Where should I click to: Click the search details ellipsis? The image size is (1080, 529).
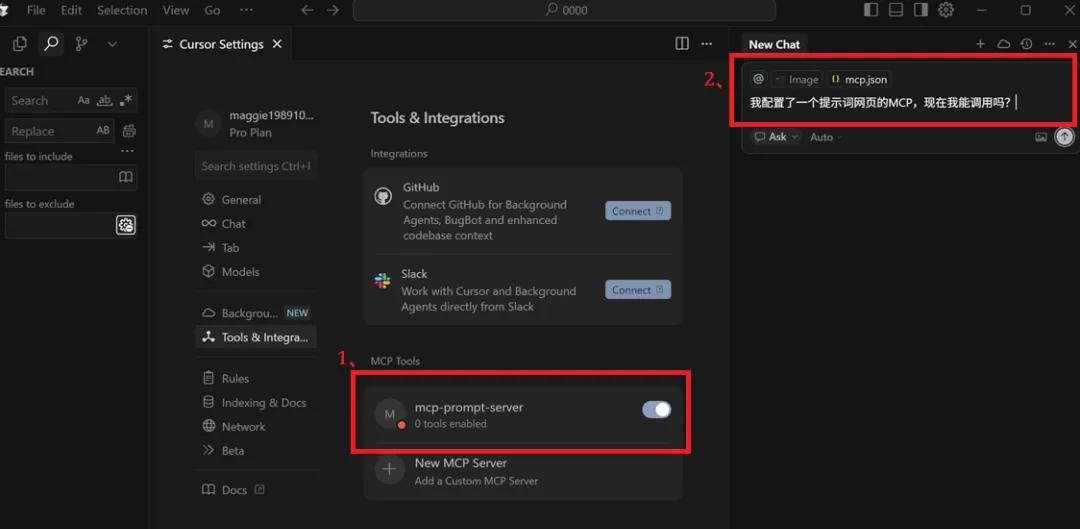point(127,151)
